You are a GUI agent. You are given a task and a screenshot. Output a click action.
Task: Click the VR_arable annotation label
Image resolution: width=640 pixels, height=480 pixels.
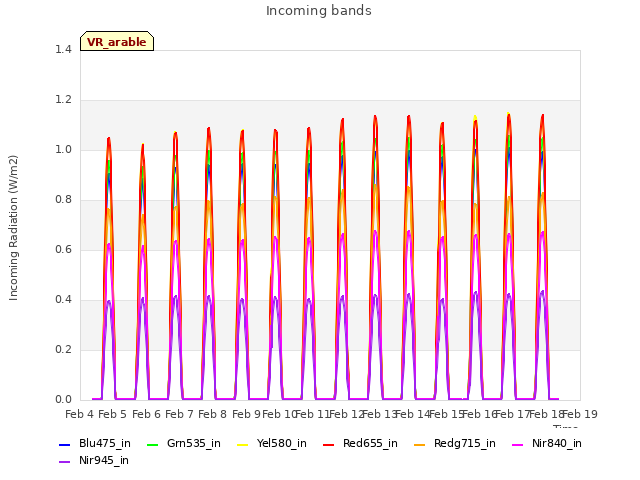point(117,41)
